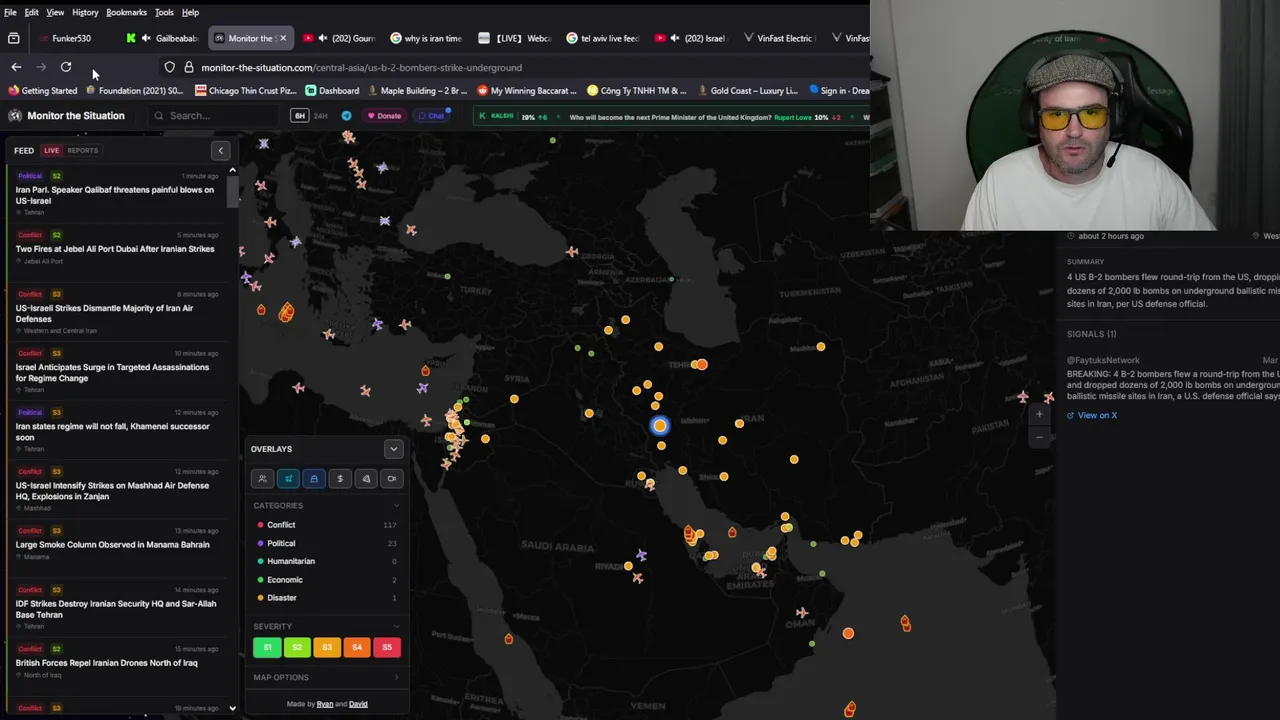This screenshot has height=720, width=1280.
Task: Filter by S3 severity swatch
Action: (x=327, y=648)
